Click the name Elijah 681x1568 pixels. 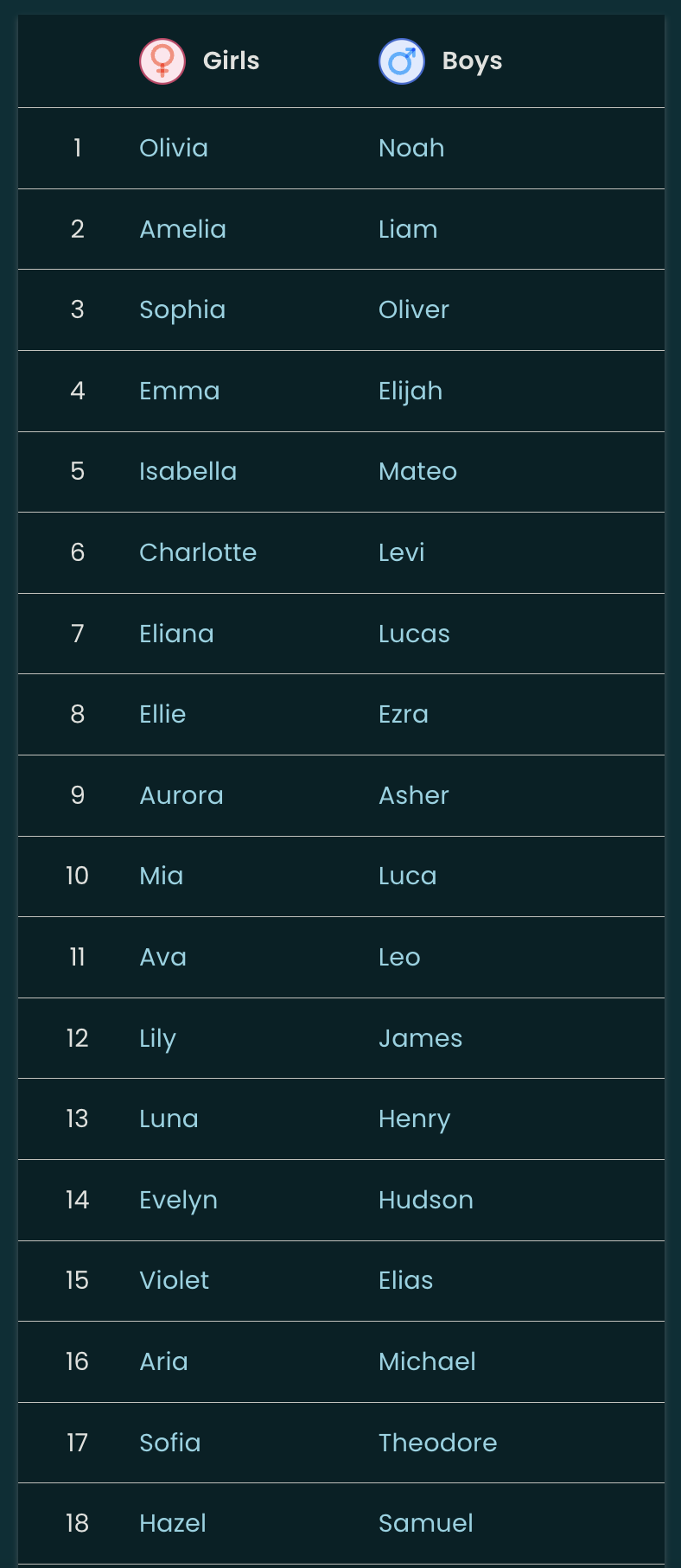pos(411,392)
